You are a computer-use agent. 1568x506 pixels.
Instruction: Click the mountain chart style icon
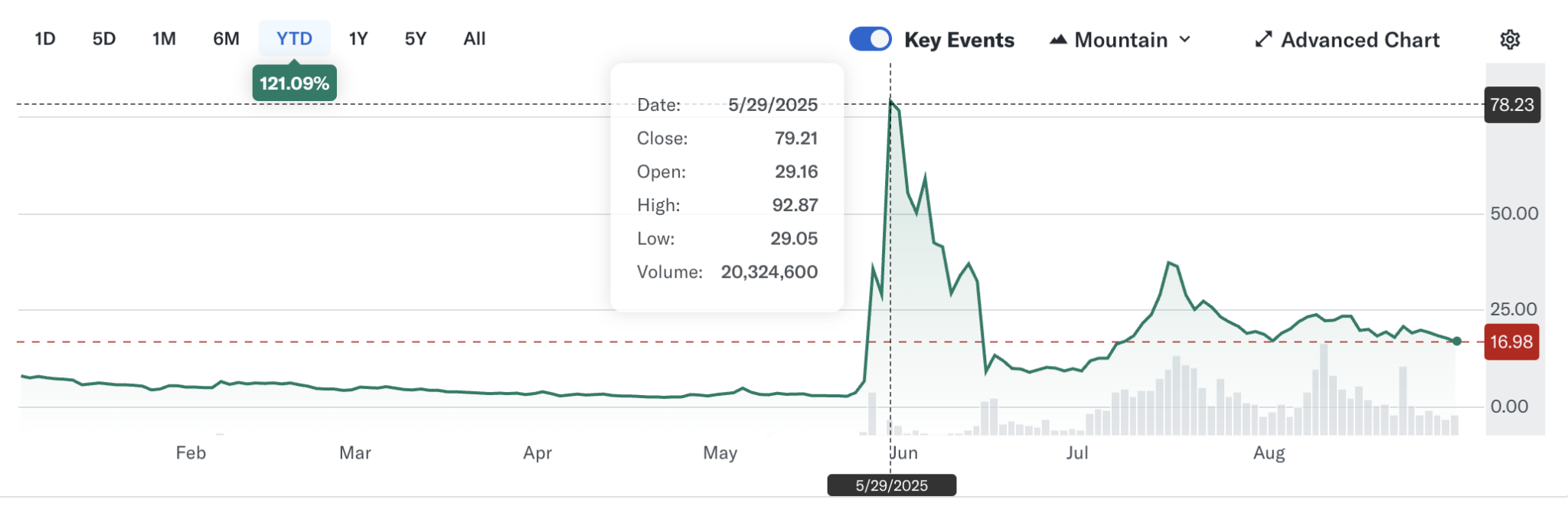pyautogui.click(x=1060, y=38)
